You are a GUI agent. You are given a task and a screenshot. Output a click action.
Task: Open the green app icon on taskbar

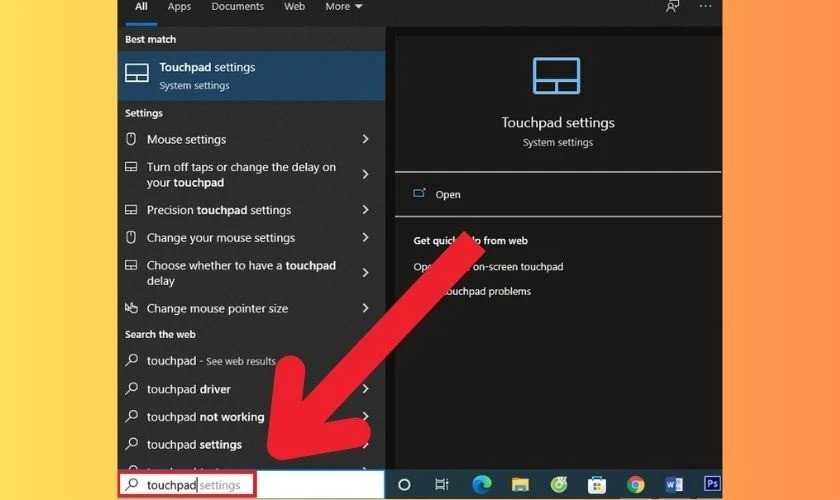[559, 485]
